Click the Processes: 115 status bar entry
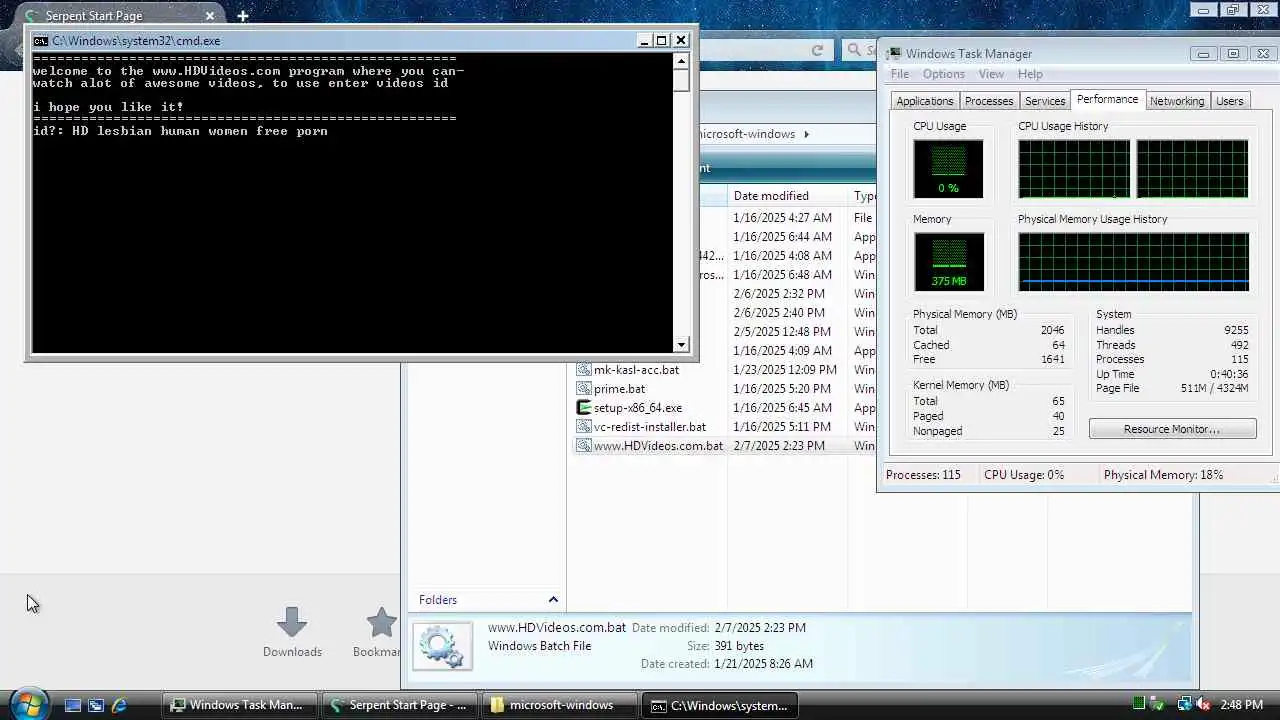1280x720 pixels. [x=923, y=475]
